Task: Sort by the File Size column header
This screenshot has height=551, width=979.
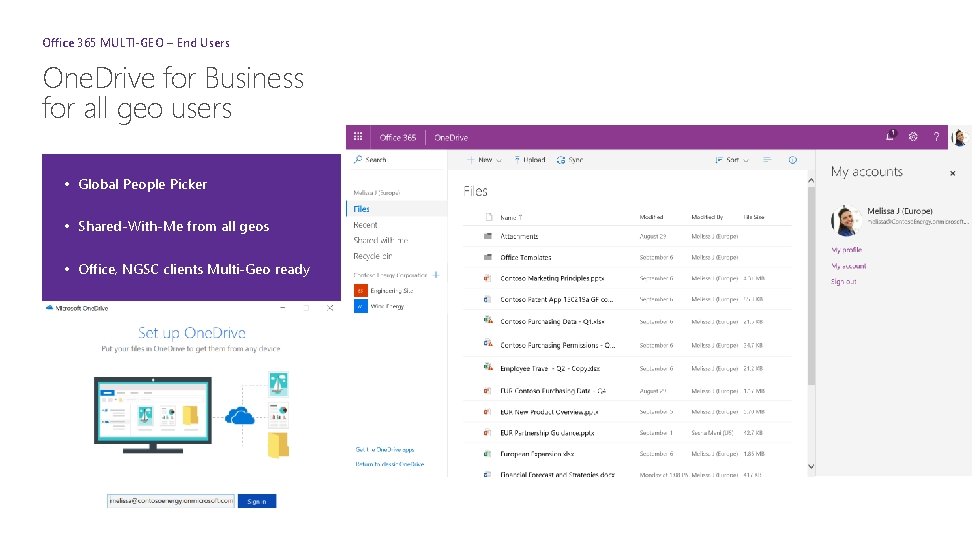Action: coord(754,217)
